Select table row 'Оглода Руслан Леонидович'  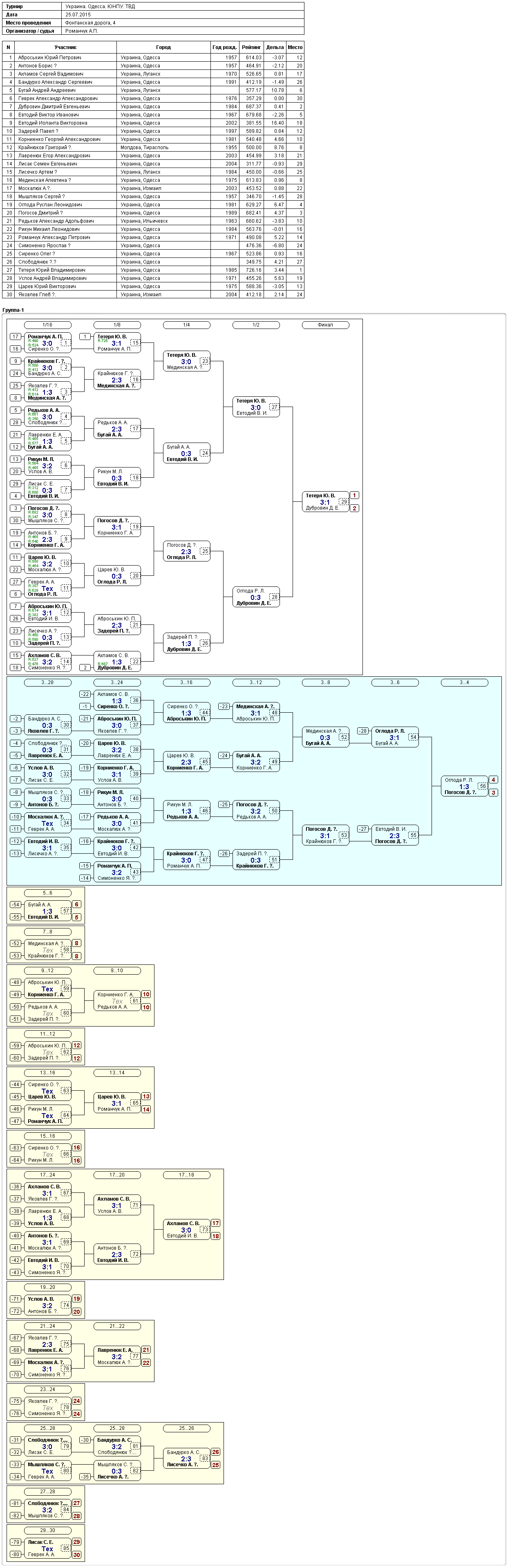(153, 204)
